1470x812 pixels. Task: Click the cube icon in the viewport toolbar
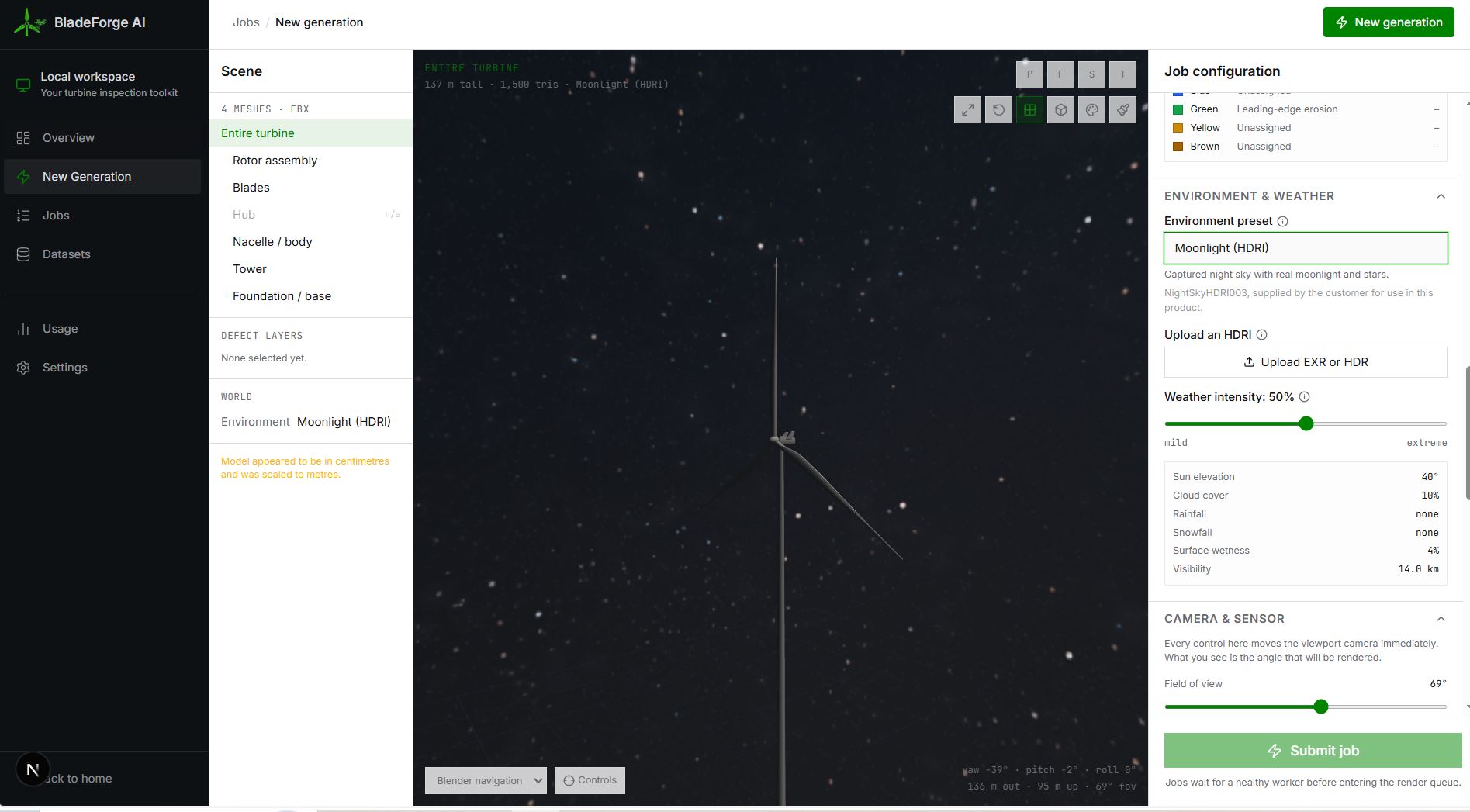pyautogui.click(x=1060, y=110)
